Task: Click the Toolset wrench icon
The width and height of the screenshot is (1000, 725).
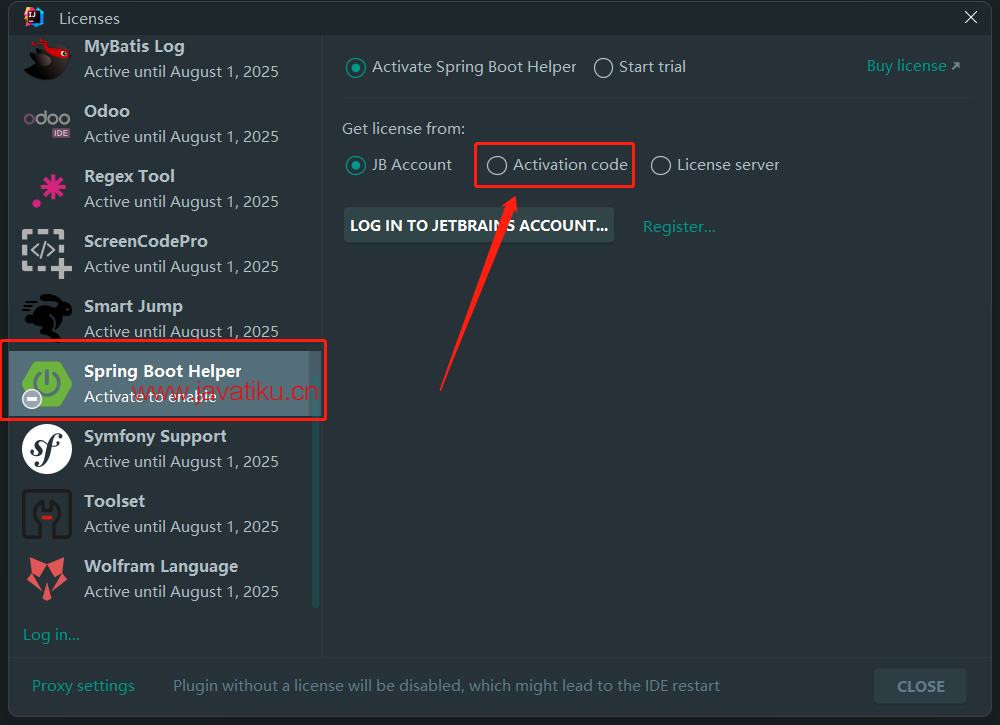Action: [47, 514]
